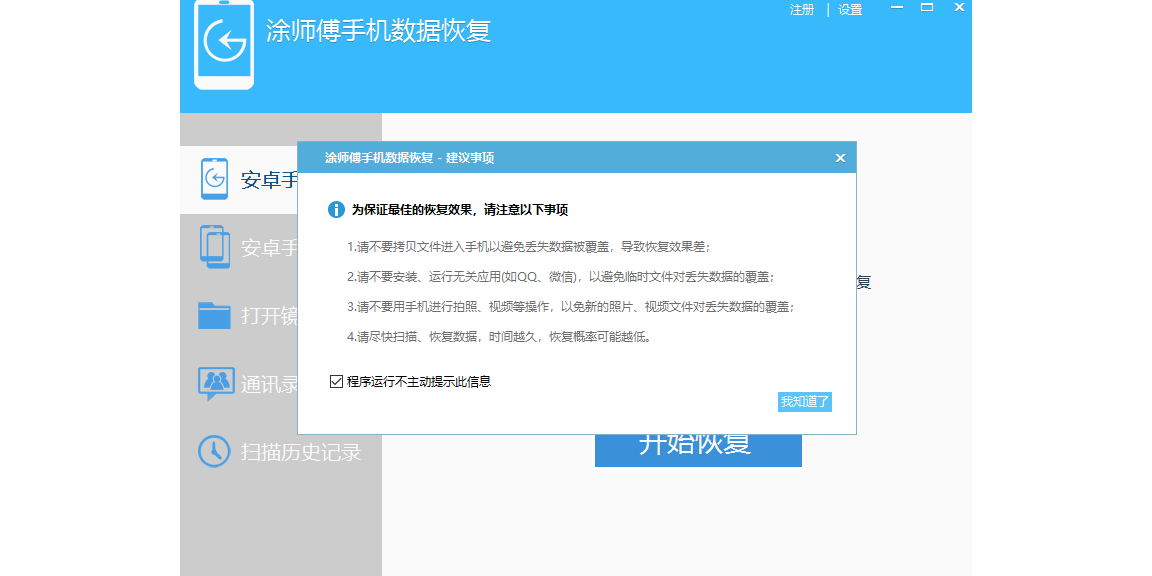Open 设置 from the title bar
Screen dimensions: 1152x576
point(850,10)
